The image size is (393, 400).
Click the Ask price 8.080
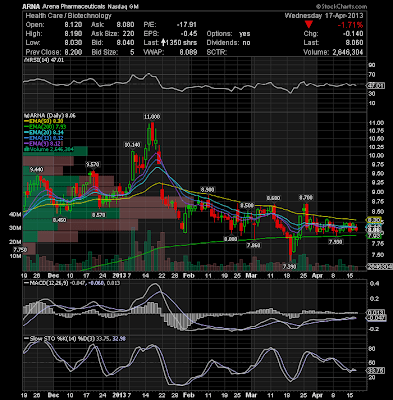[x=125, y=25]
